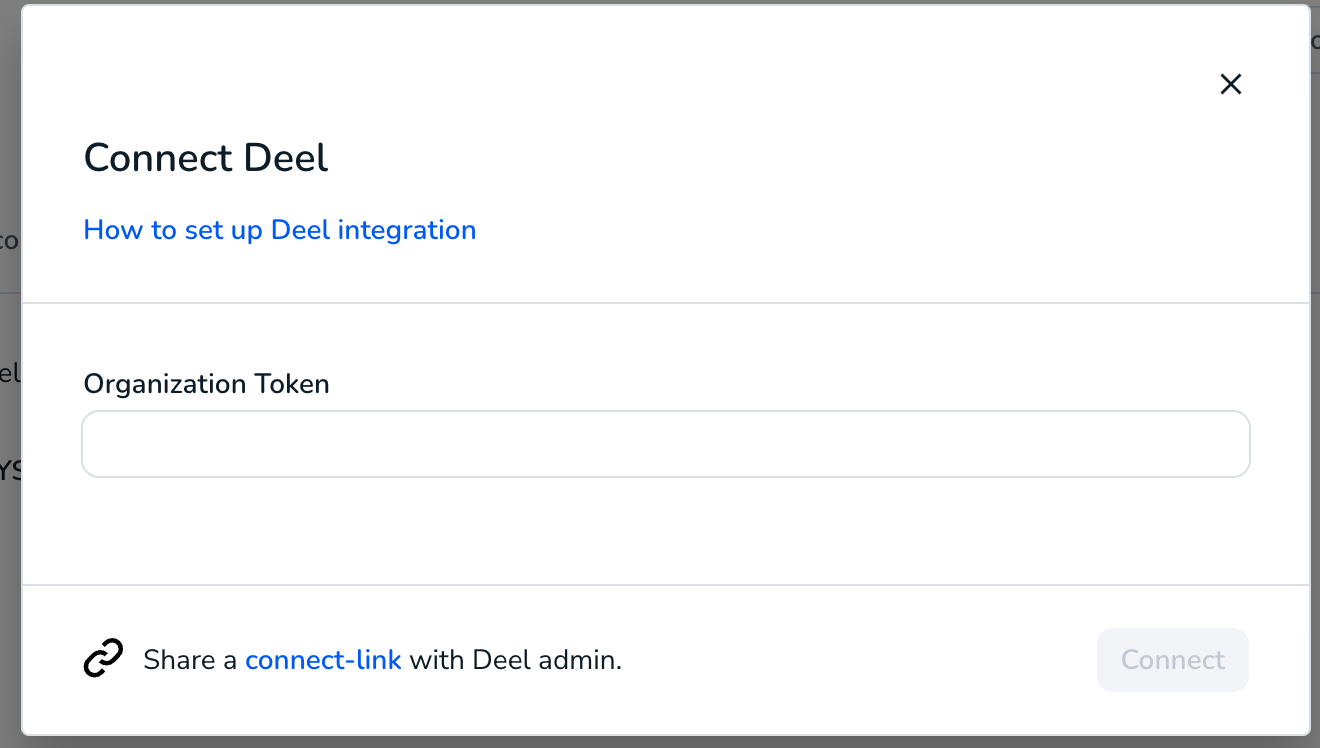Open the connect-link hyperlink
The height and width of the screenshot is (748, 1320).
[323, 660]
